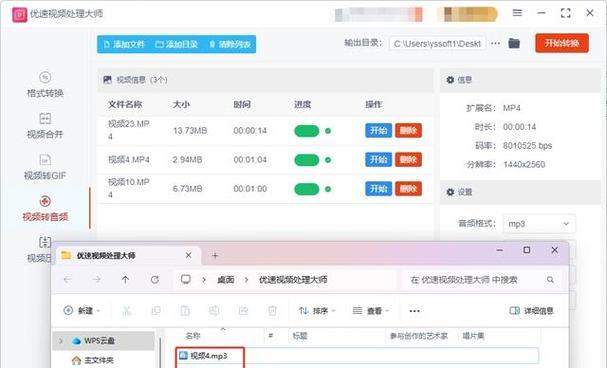Image resolution: width=607 pixels, height=368 pixels.
Task: Select the 视频23.MP4 file name
Action: [x=129, y=130]
